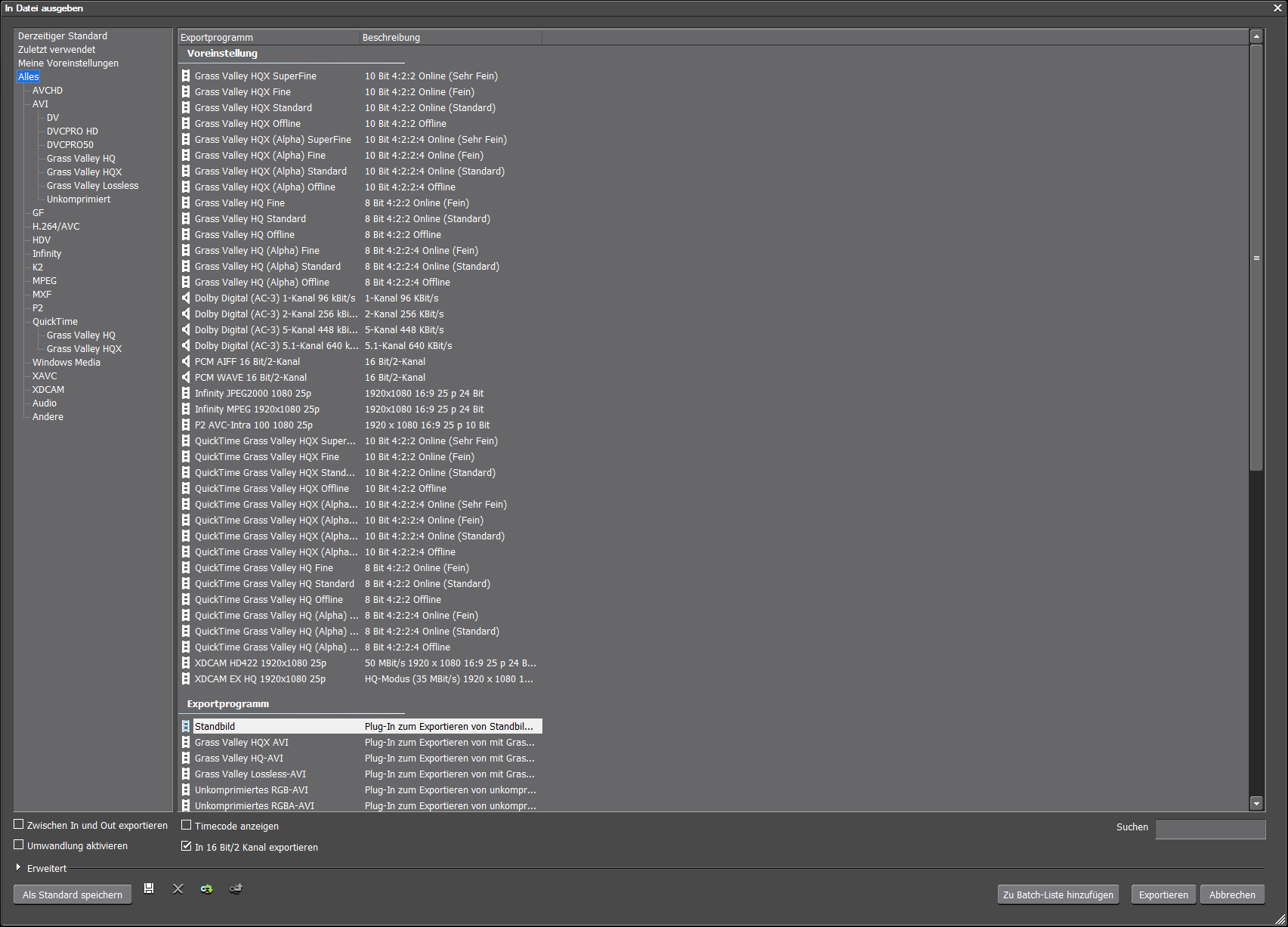Uncheck In 16 Bit/2 Kanal exportieren
1288x927 pixels.
(187, 846)
